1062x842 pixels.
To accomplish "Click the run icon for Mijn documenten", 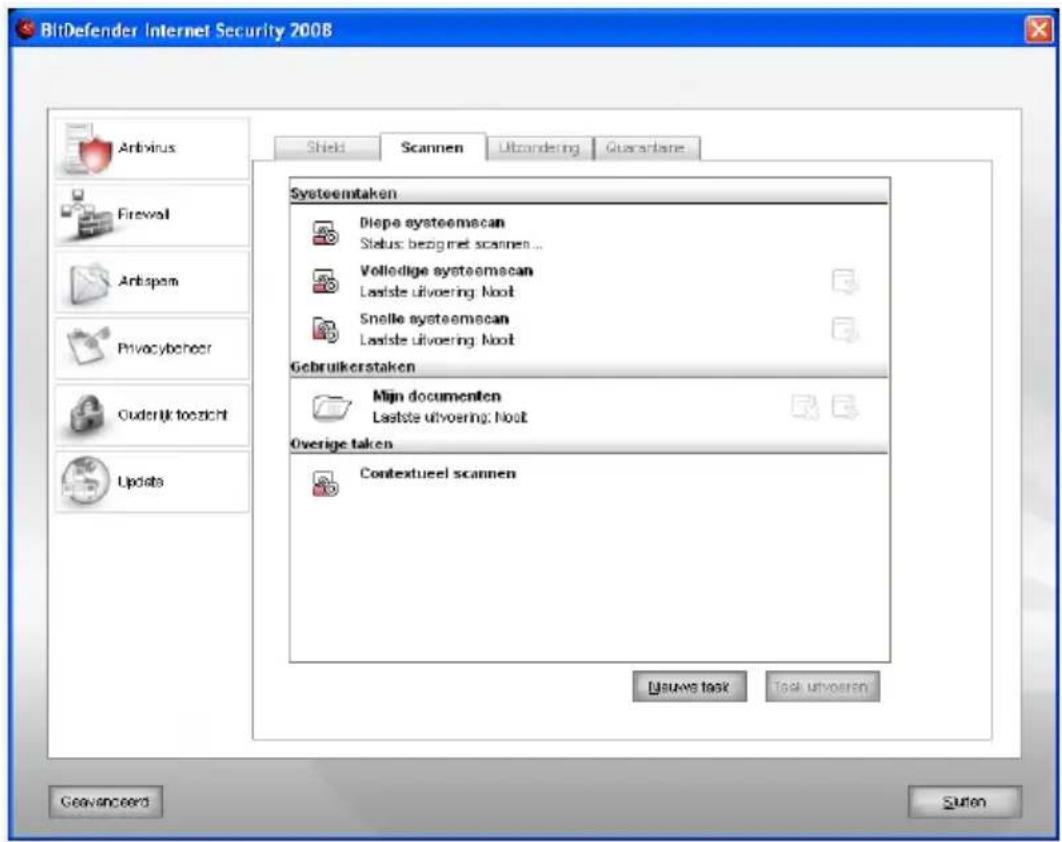I will point(845,407).
